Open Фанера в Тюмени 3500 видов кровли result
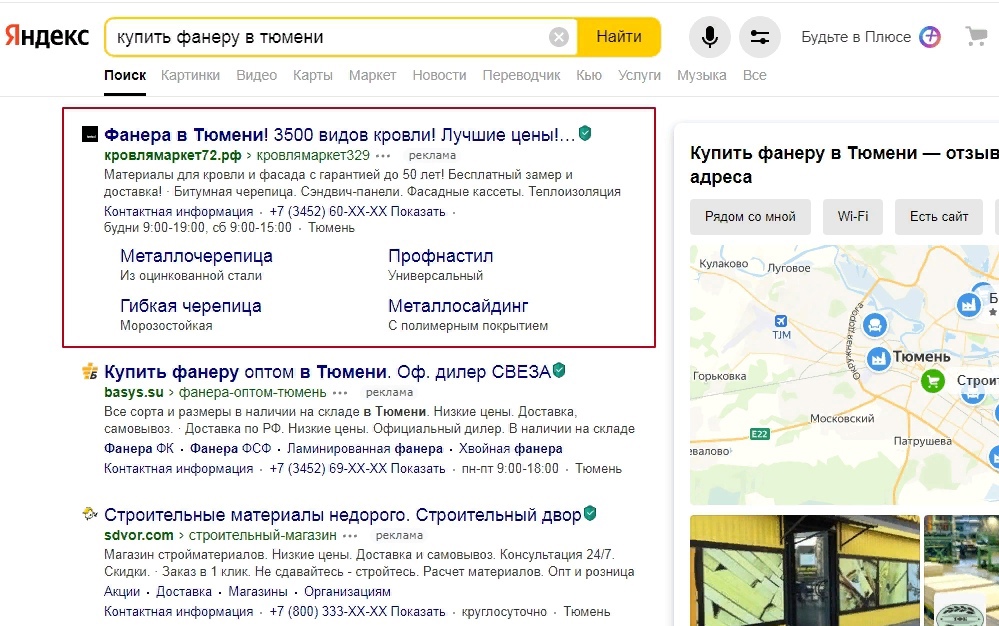 click(x=340, y=134)
